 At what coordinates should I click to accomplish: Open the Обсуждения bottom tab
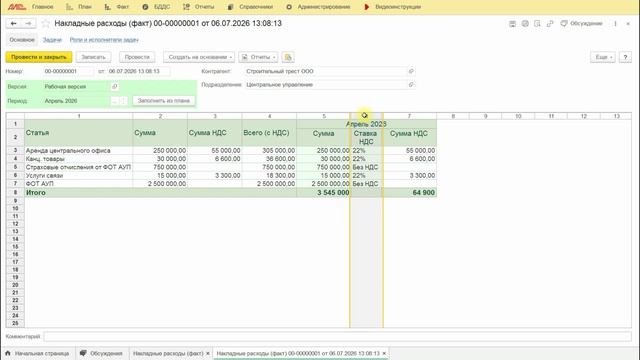point(102,353)
